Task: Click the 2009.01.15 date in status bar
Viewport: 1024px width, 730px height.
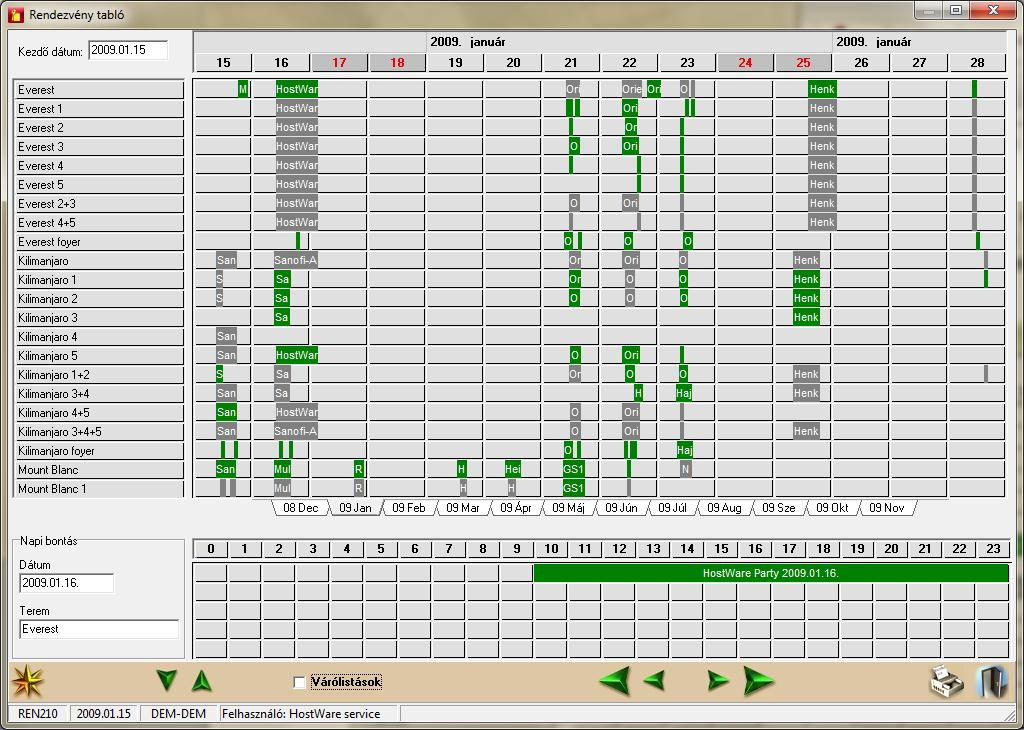Action: [x=103, y=714]
